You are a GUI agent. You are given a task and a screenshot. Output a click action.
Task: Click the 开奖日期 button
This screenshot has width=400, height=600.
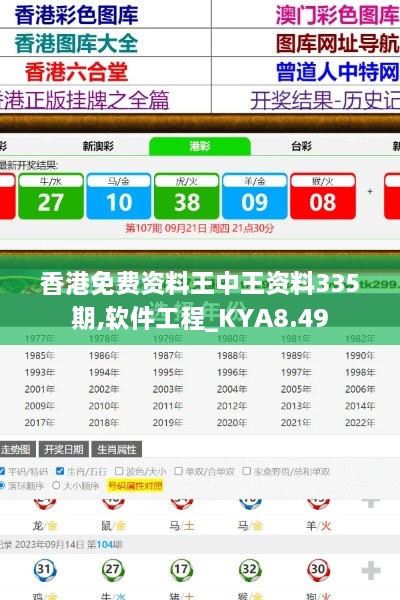click(64, 449)
